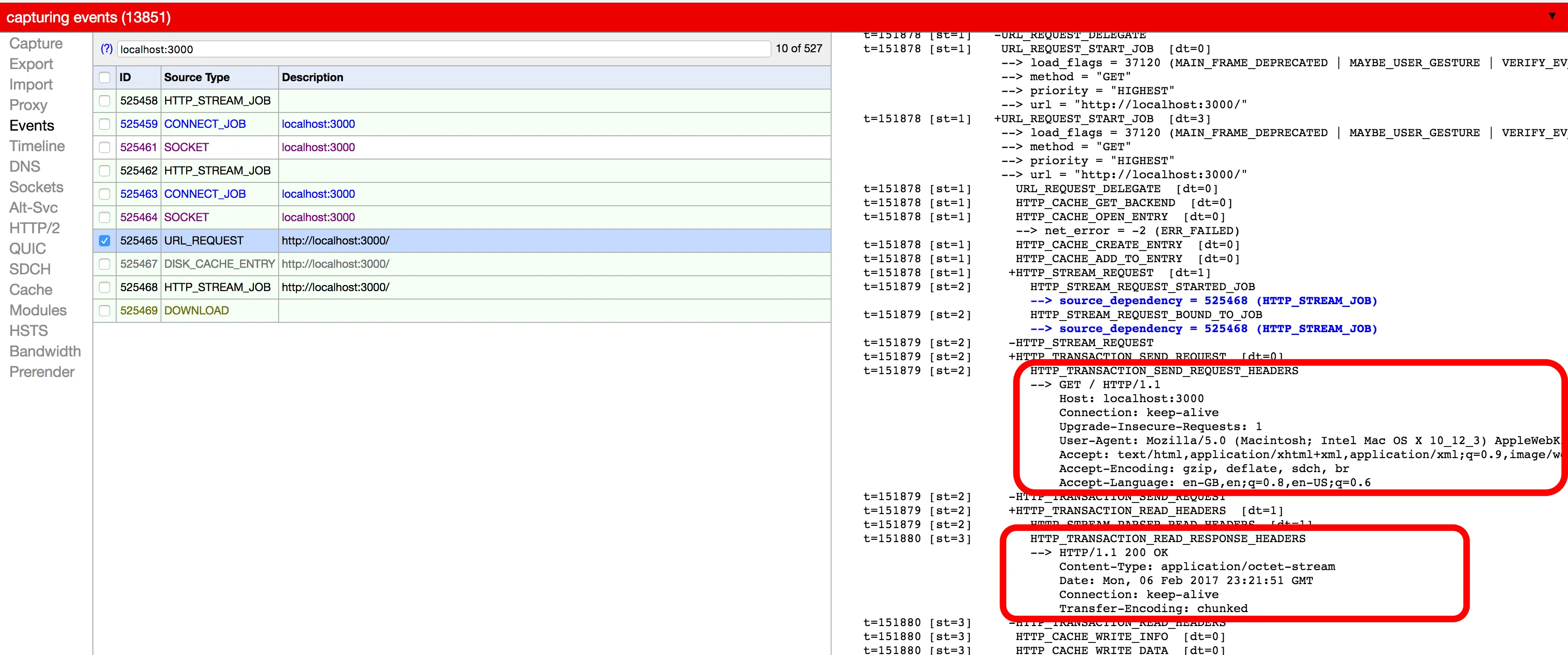Expand the top-right dropdown arrow in red bar
This screenshot has width=1568, height=655.
pos(1552,16)
